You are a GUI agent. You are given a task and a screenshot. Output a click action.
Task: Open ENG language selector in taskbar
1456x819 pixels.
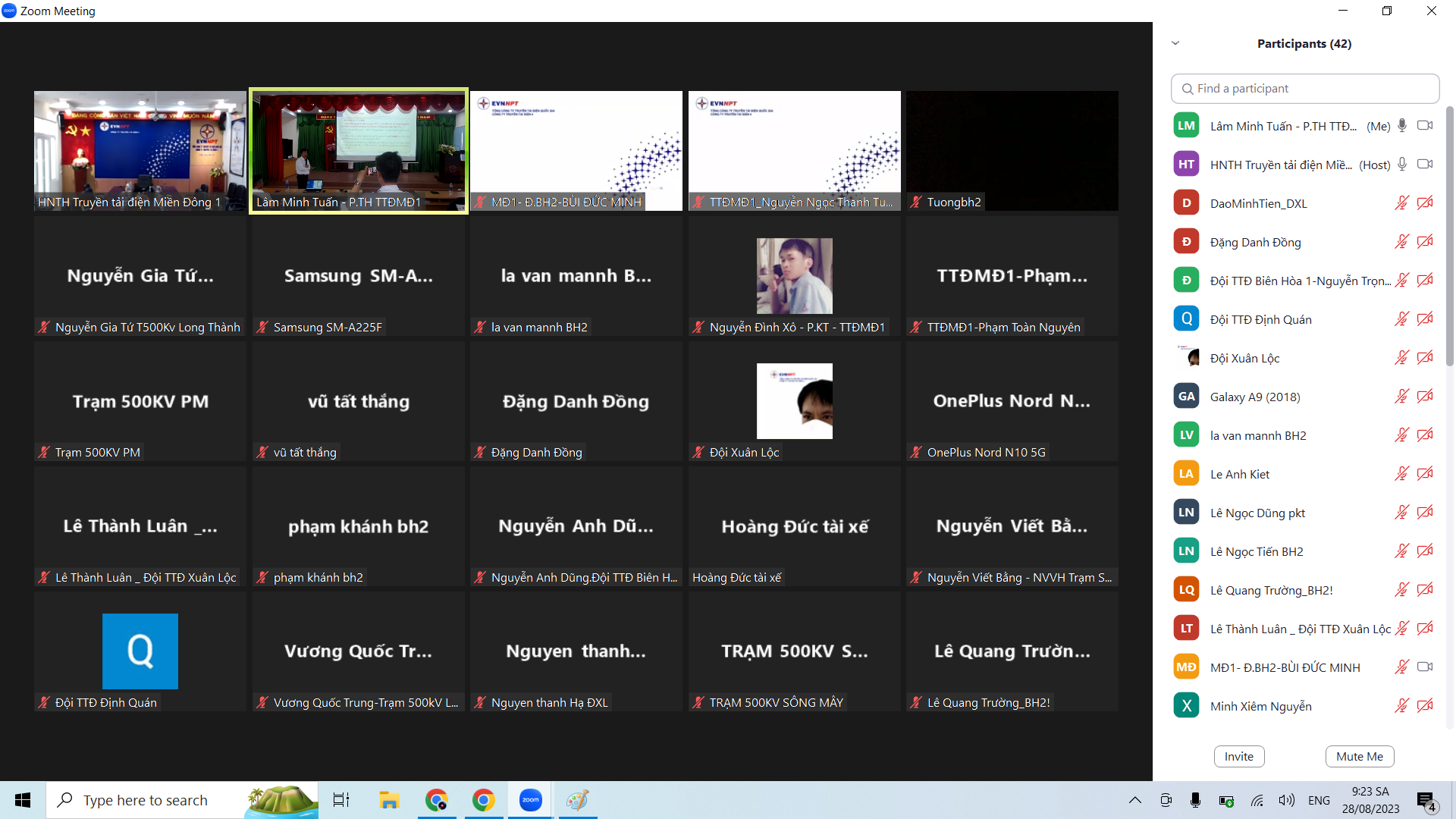(x=1319, y=800)
